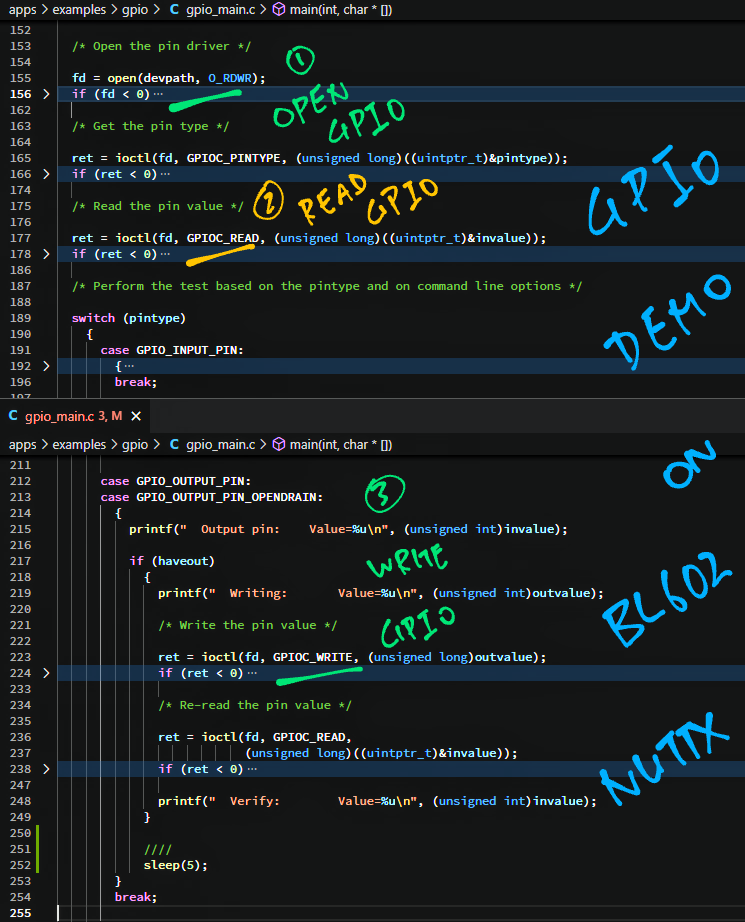Expand the folded code at line 178
Image resolution: width=745 pixels, height=922 pixels.
tap(46, 254)
